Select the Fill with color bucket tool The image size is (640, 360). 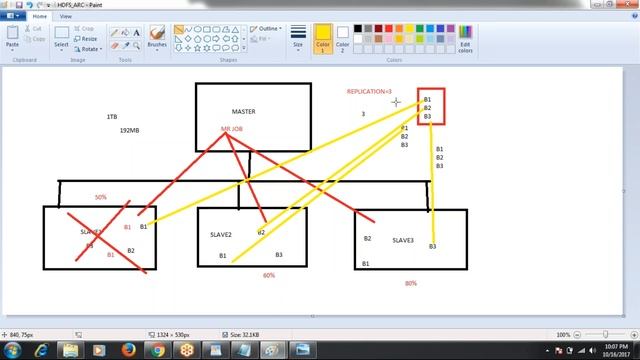[125, 33]
